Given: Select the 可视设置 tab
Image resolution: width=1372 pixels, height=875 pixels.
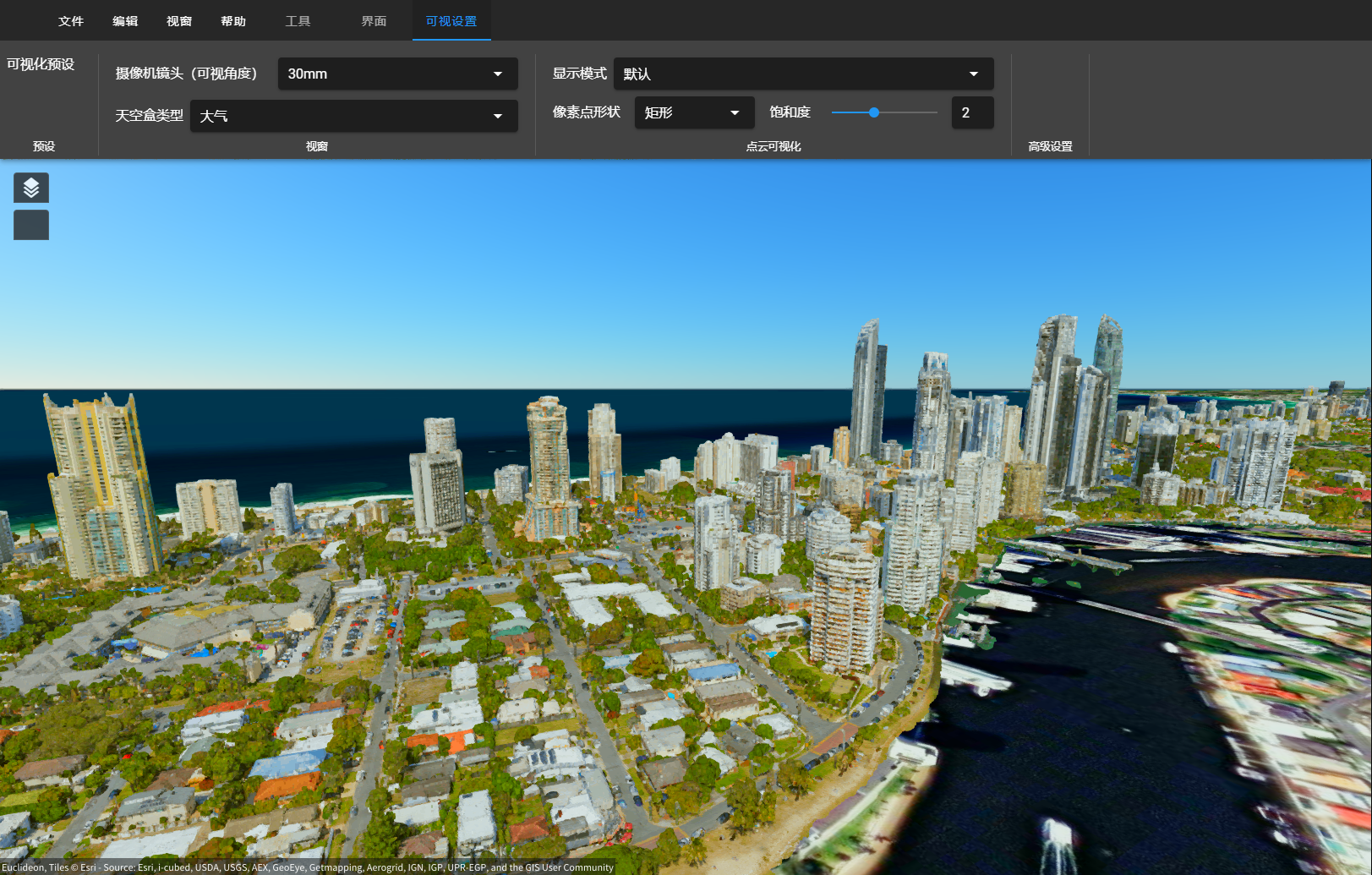Looking at the screenshot, I should (x=451, y=21).
